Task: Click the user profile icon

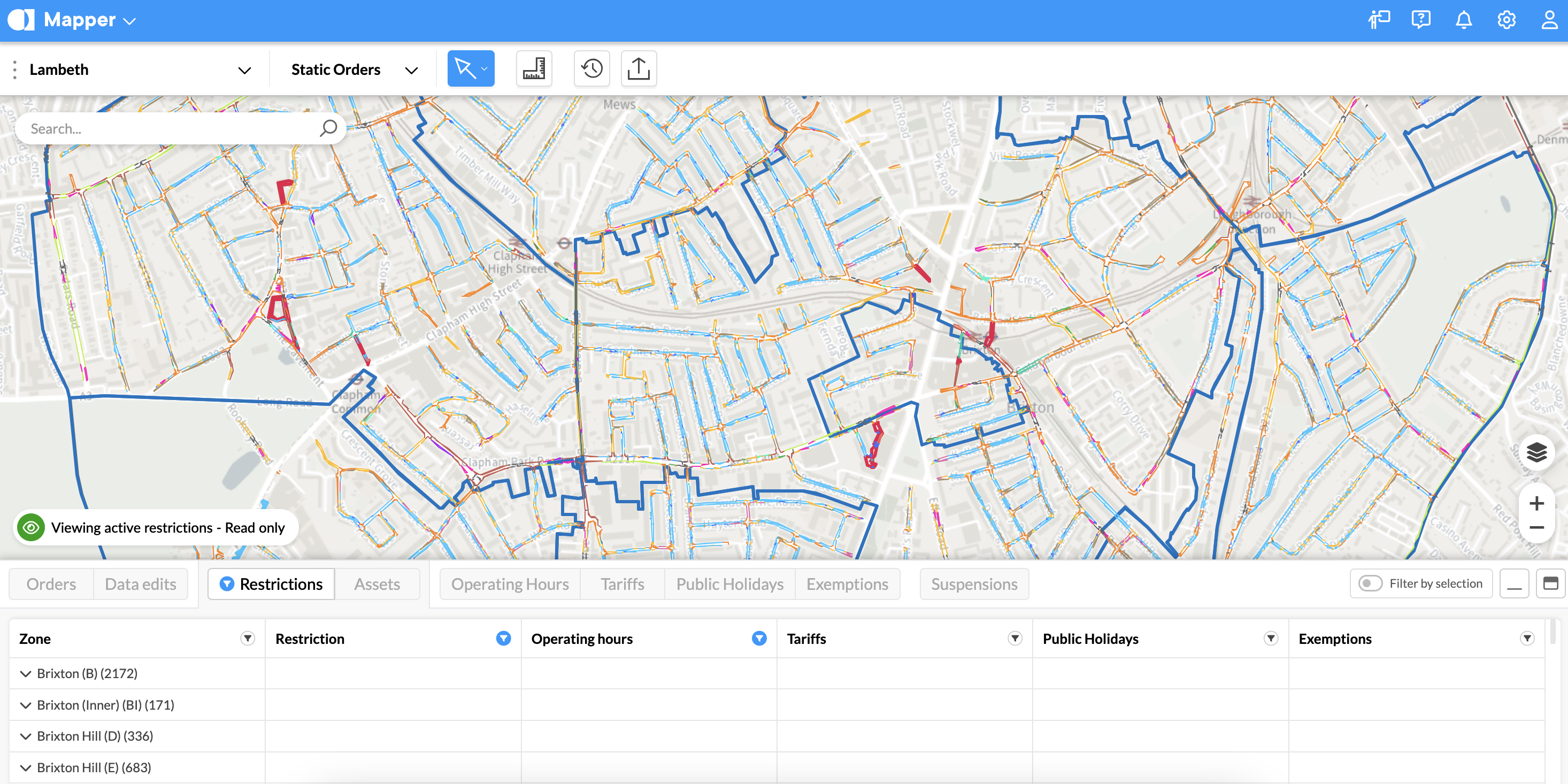Action: 1549,20
